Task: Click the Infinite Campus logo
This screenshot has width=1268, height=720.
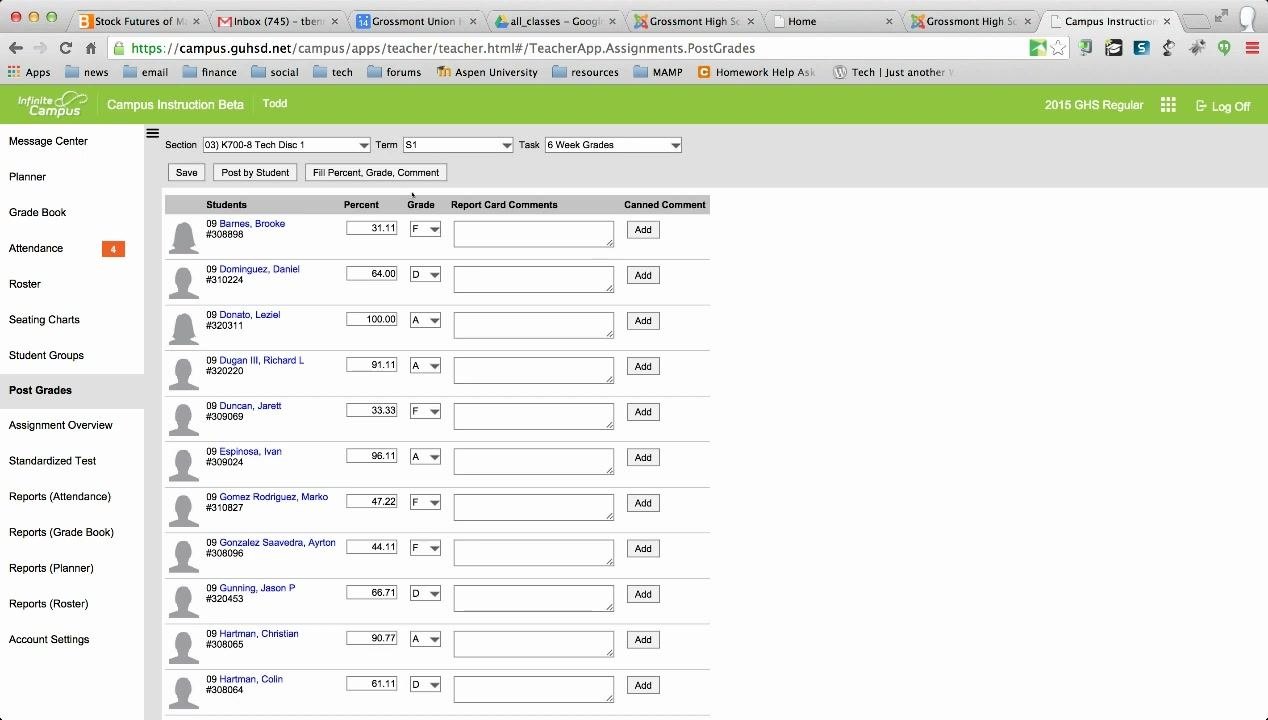Action: [x=52, y=105]
